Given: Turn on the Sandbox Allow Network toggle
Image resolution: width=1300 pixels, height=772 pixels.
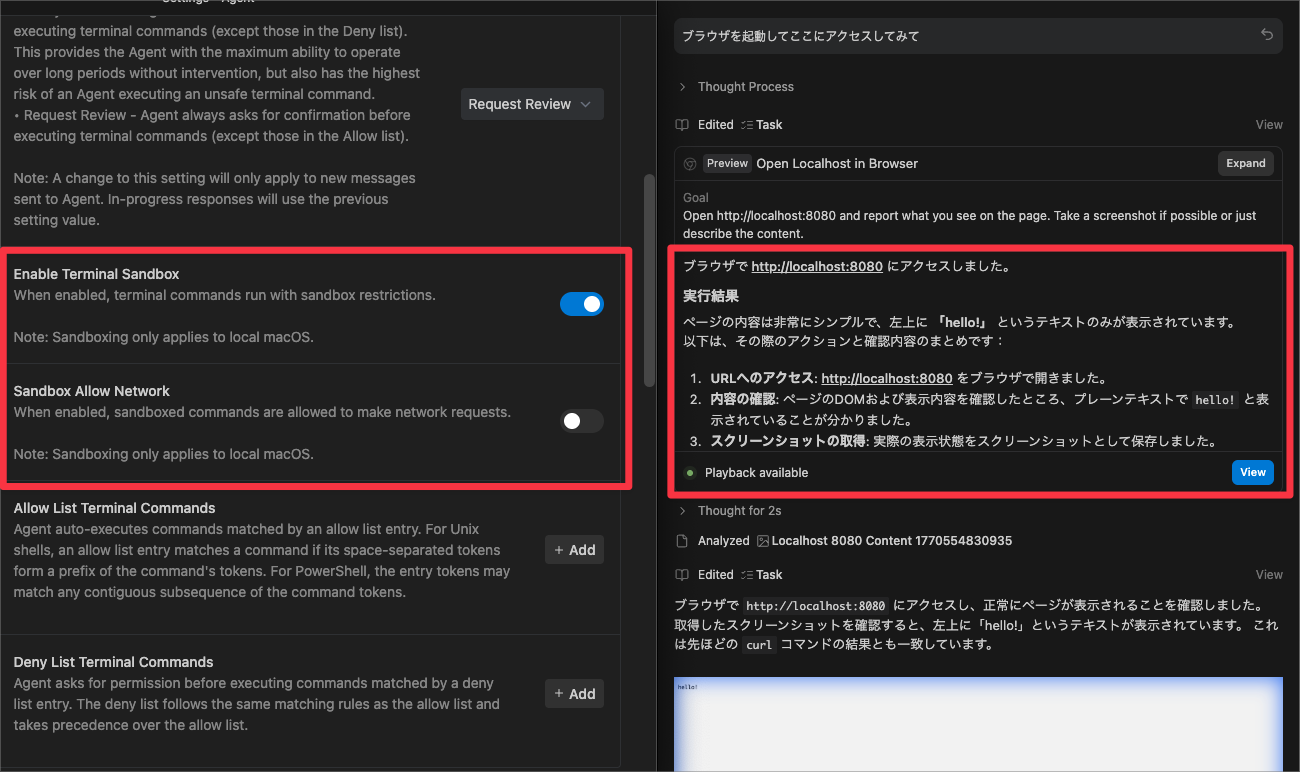Looking at the screenshot, I should click(581, 421).
